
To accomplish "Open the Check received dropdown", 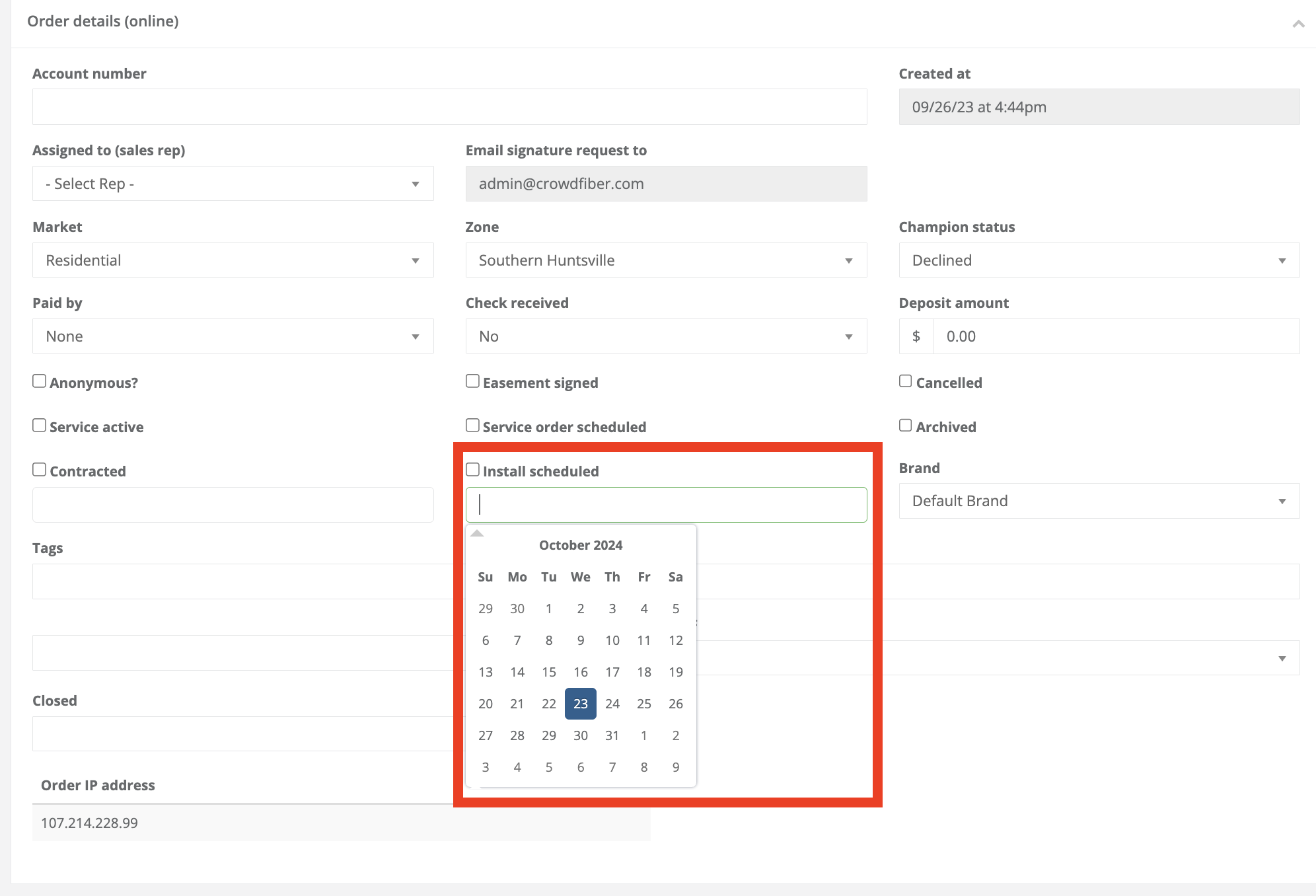I will click(666, 336).
